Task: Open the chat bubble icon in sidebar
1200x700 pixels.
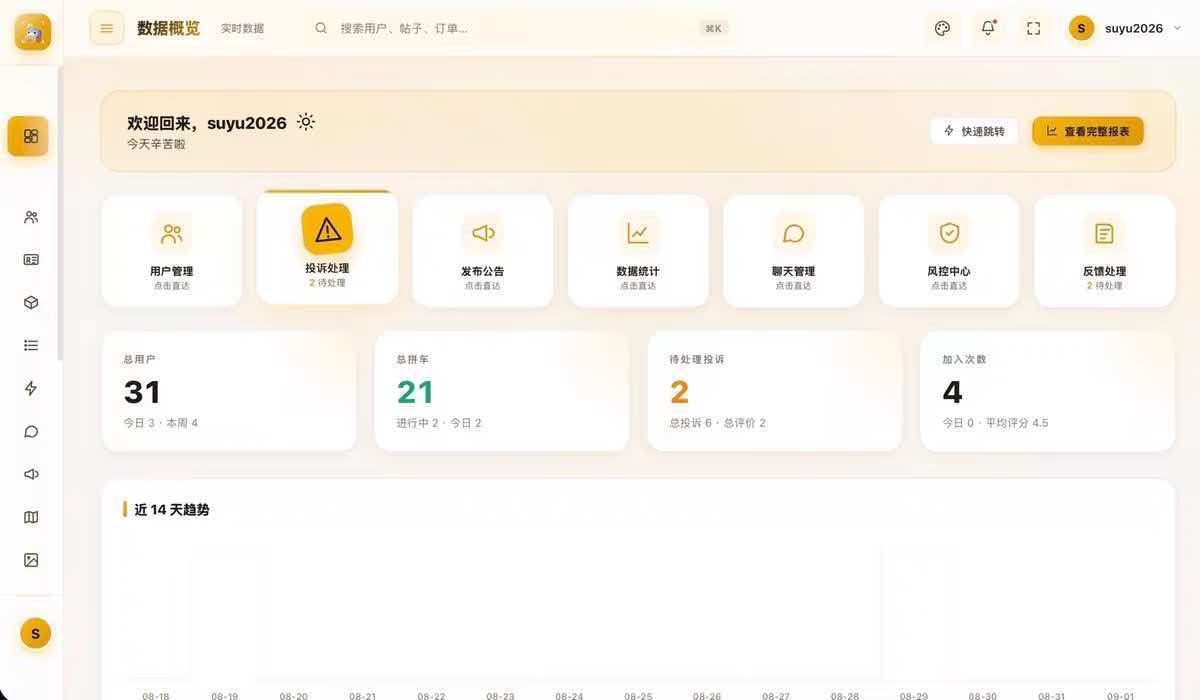Action: click(x=31, y=431)
